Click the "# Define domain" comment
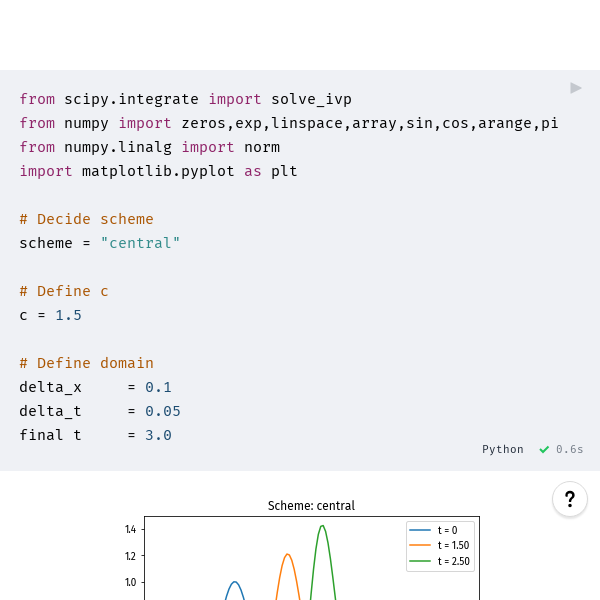This screenshot has width=600, height=600. point(86,363)
